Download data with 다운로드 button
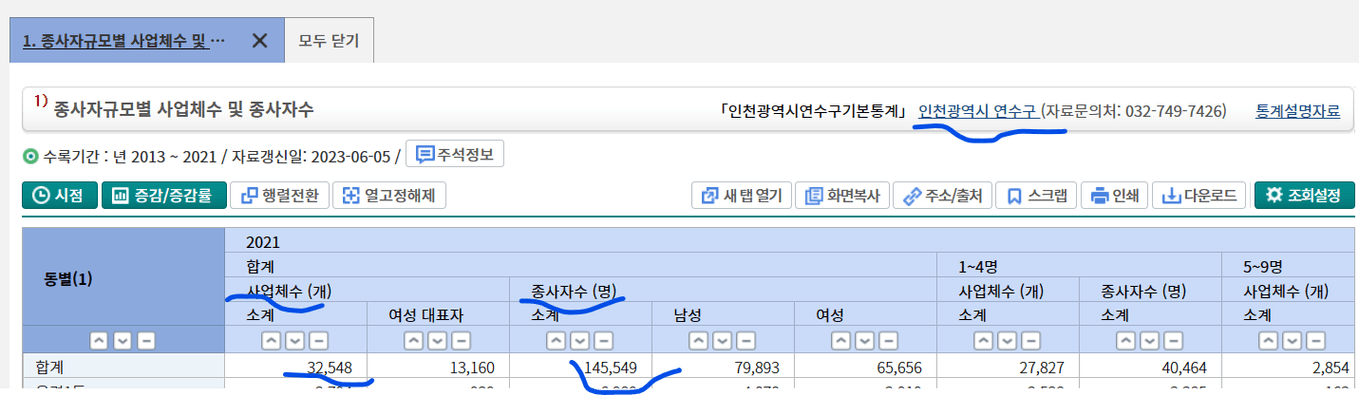This screenshot has height=397, width=1359. pyautogui.click(x=1200, y=195)
